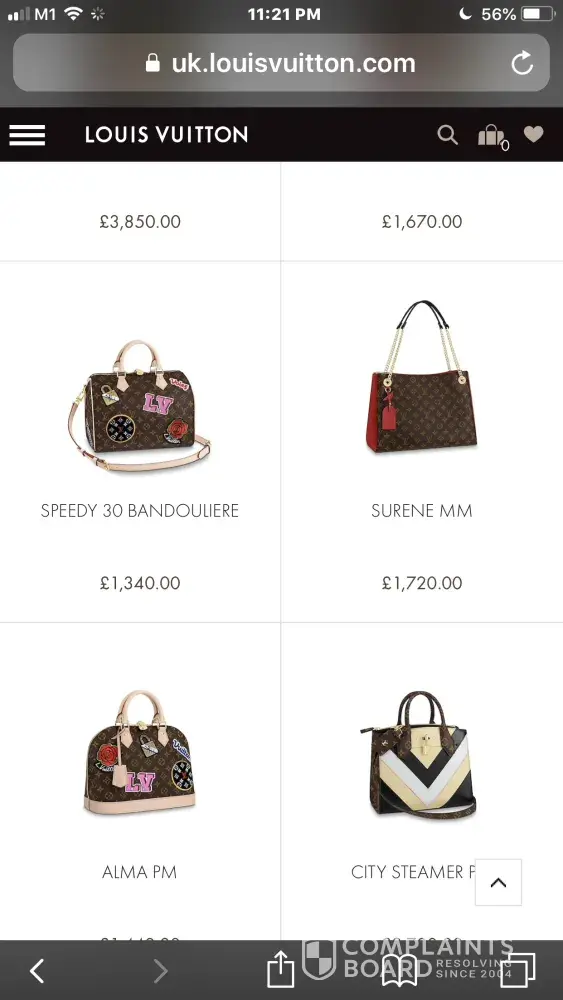Screen dimensions: 563x1000
Task: Click the Louis Vuitton logo
Action: point(166,135)
